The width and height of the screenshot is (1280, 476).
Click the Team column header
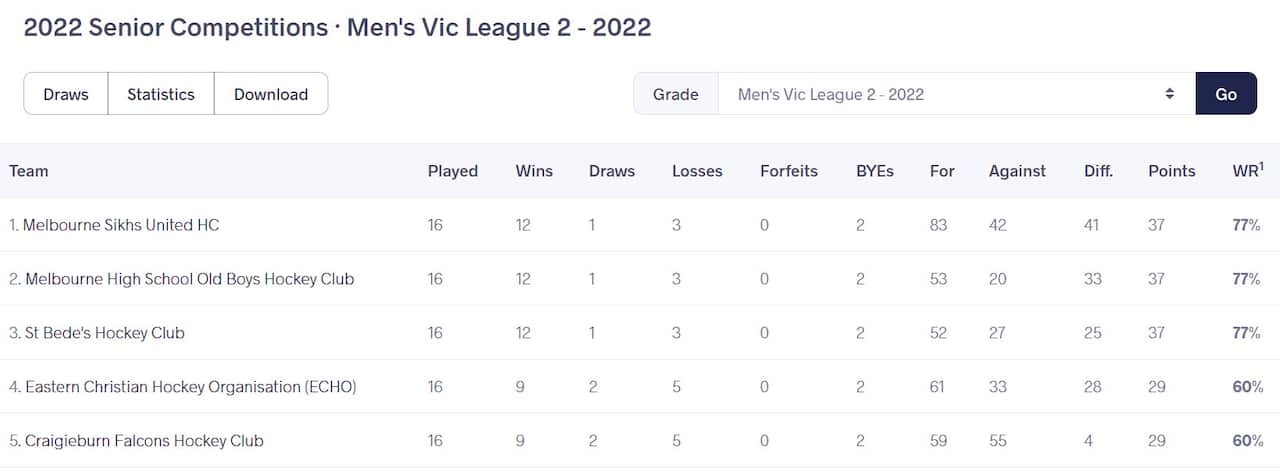pos(29,171)
